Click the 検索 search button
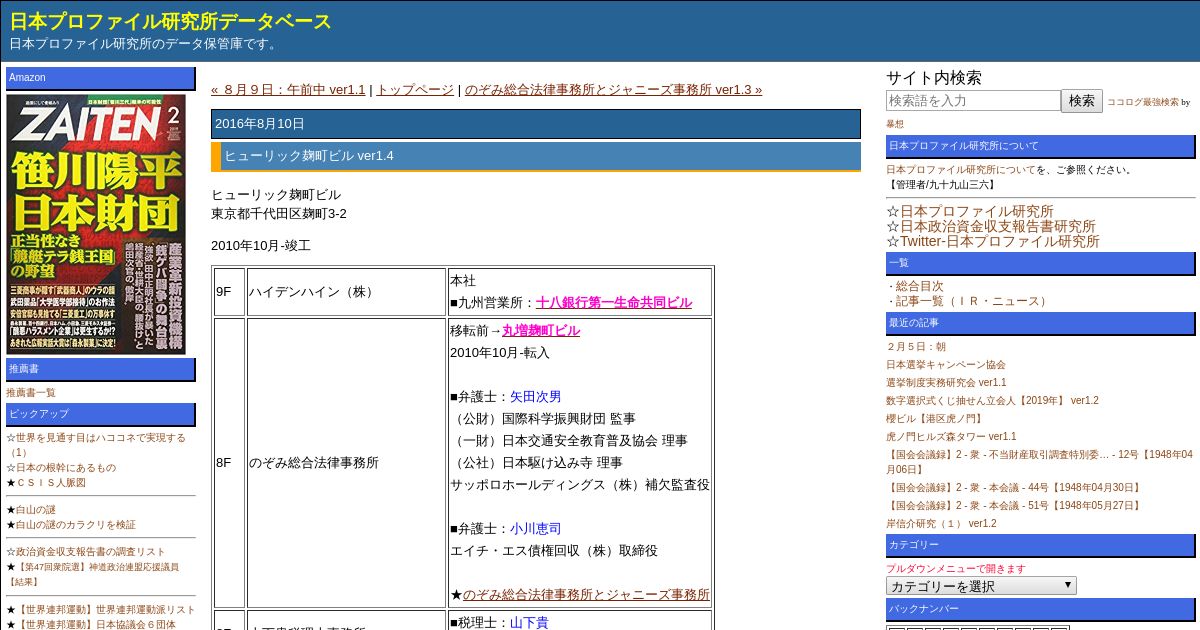This screenshot has height=630, width=1200. [x=1082, y=101]
